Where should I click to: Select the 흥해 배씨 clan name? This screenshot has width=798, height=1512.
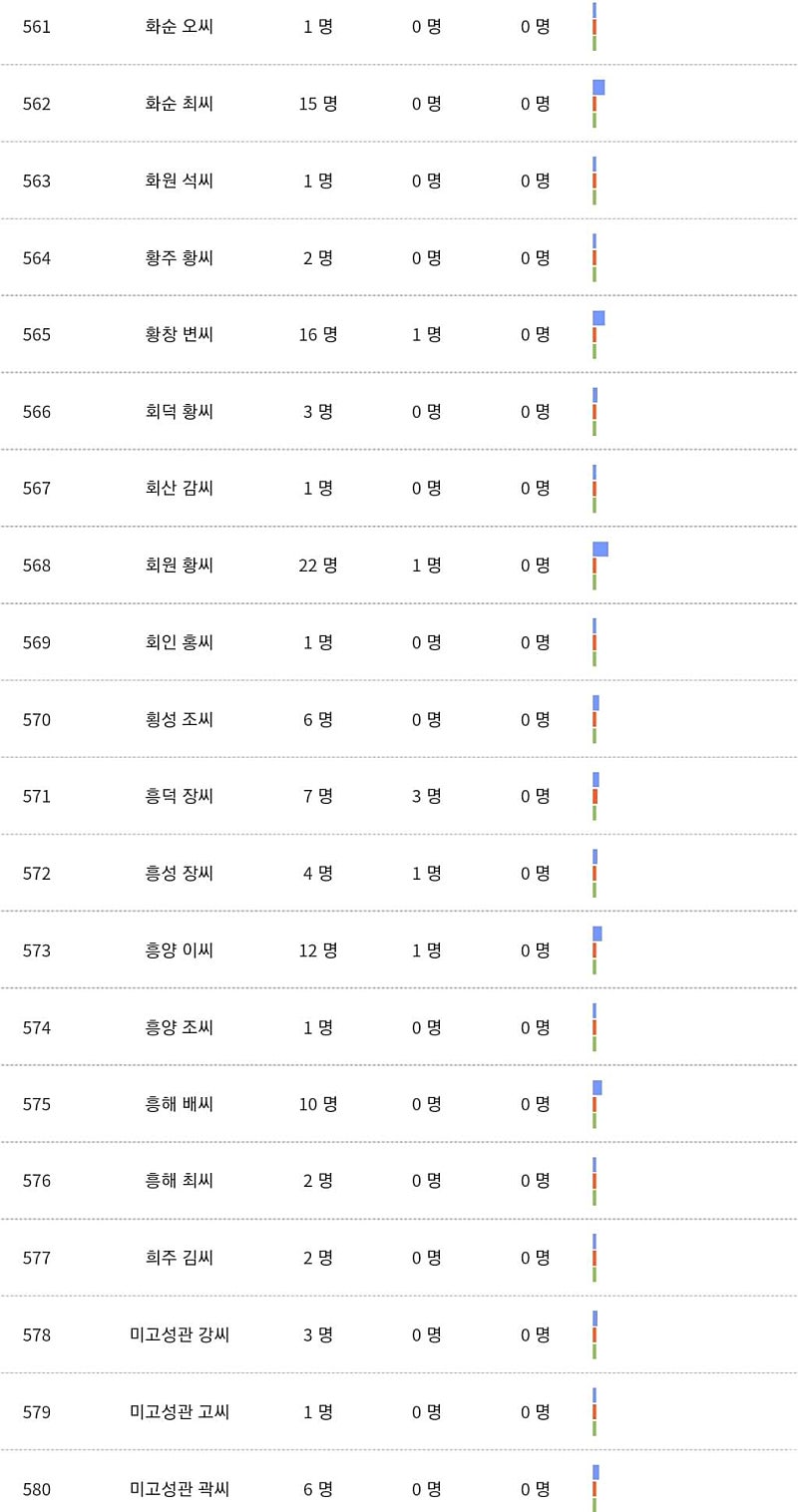pyautogui.click(x=179, y=1104)
